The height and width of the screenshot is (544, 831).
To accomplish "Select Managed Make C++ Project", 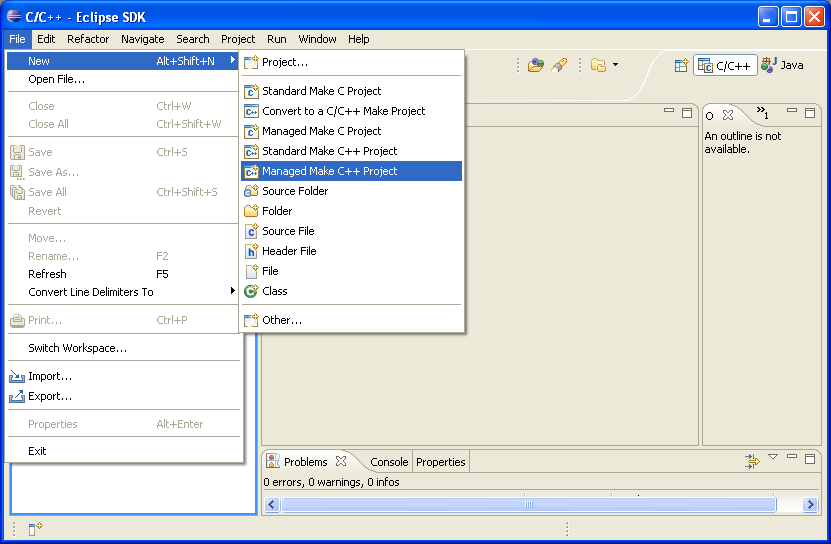I will [x=329, y=171].
